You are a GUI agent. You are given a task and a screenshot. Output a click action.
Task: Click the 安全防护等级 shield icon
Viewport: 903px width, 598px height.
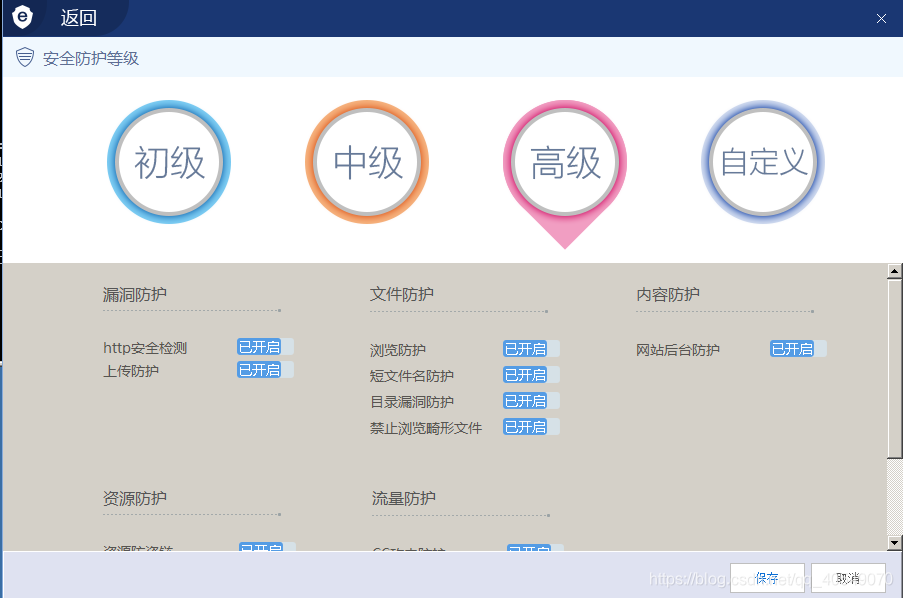tap(25, 57)
